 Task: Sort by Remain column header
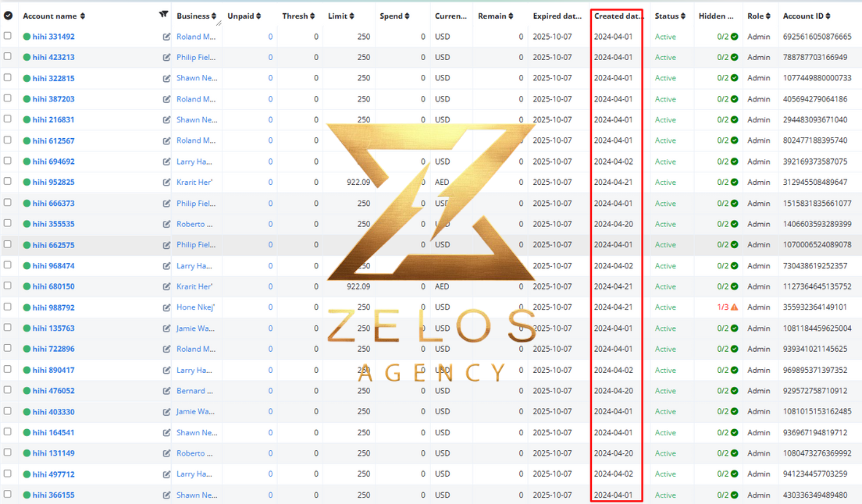coord(495,16)
